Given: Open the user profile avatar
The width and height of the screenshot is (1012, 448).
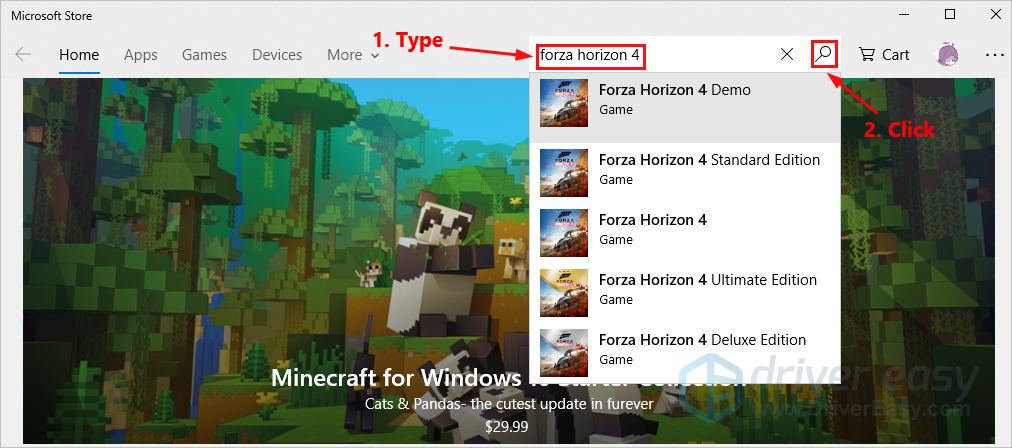Looking at the screenshot, I should (947, 55).
